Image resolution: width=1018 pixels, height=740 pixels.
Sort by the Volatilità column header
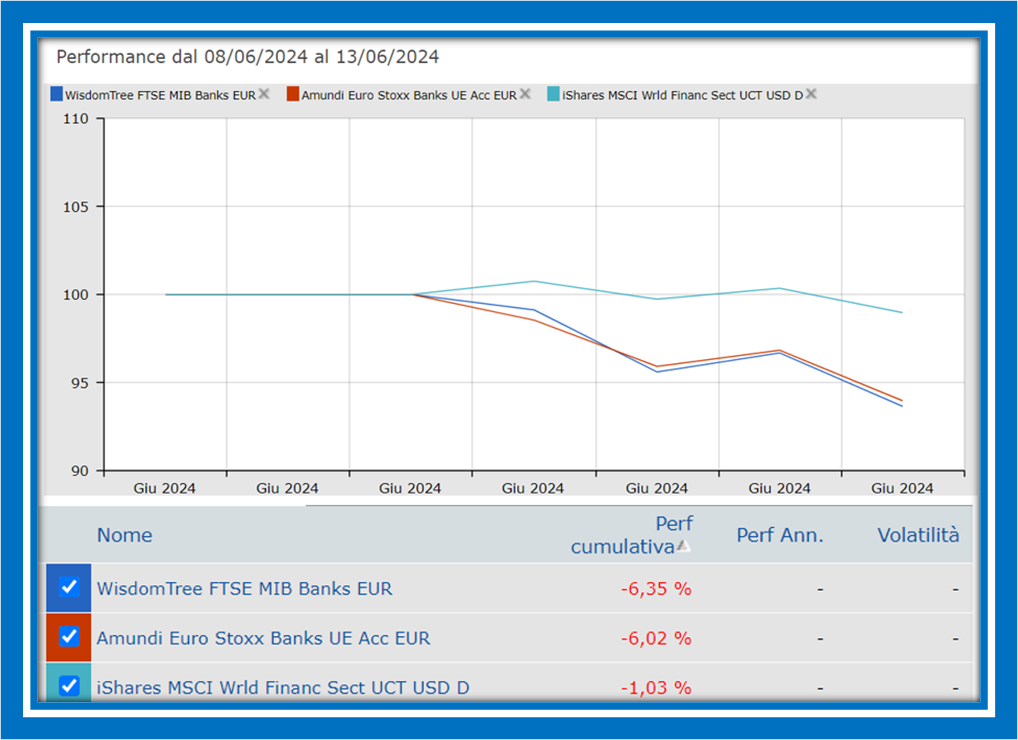[x=918, y=535]
